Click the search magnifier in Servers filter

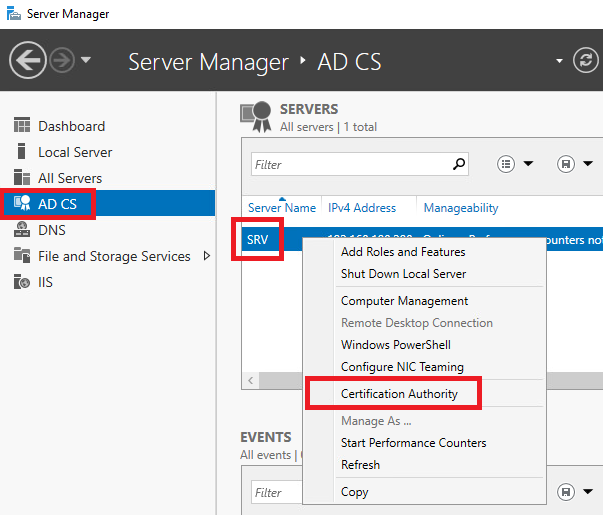[x=459, y=164]
